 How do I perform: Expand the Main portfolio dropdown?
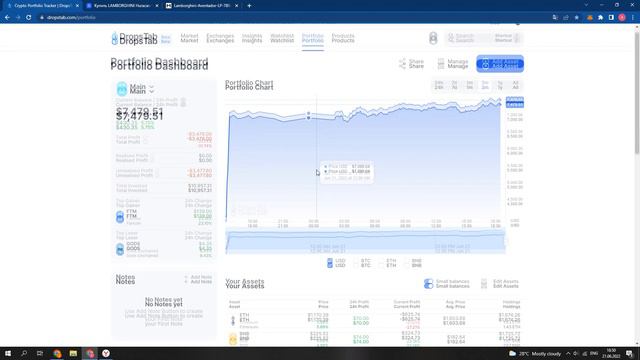(x=151, y=89)
